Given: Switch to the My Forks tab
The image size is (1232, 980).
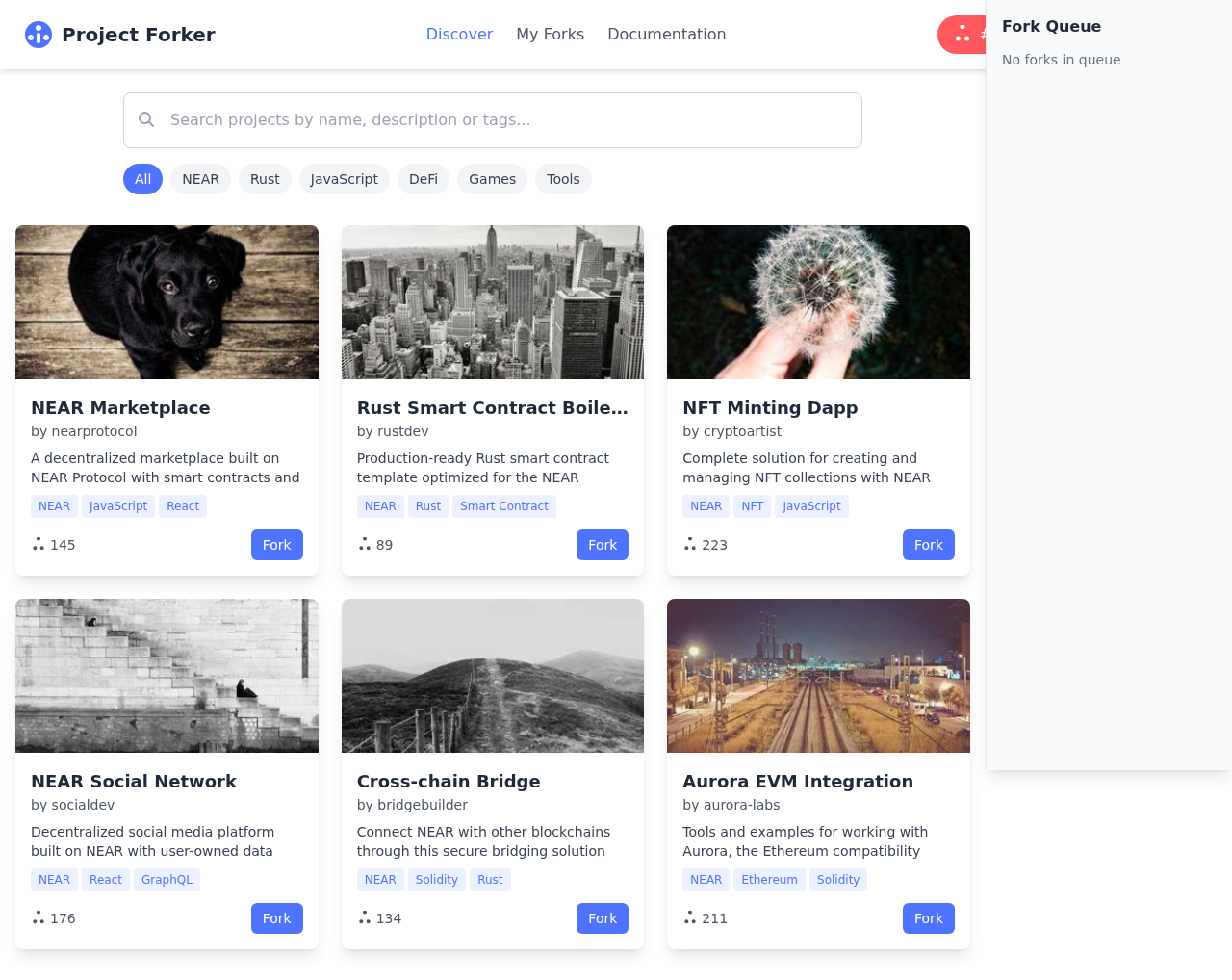Looking at the screenshot, I should tap(551, 33).
